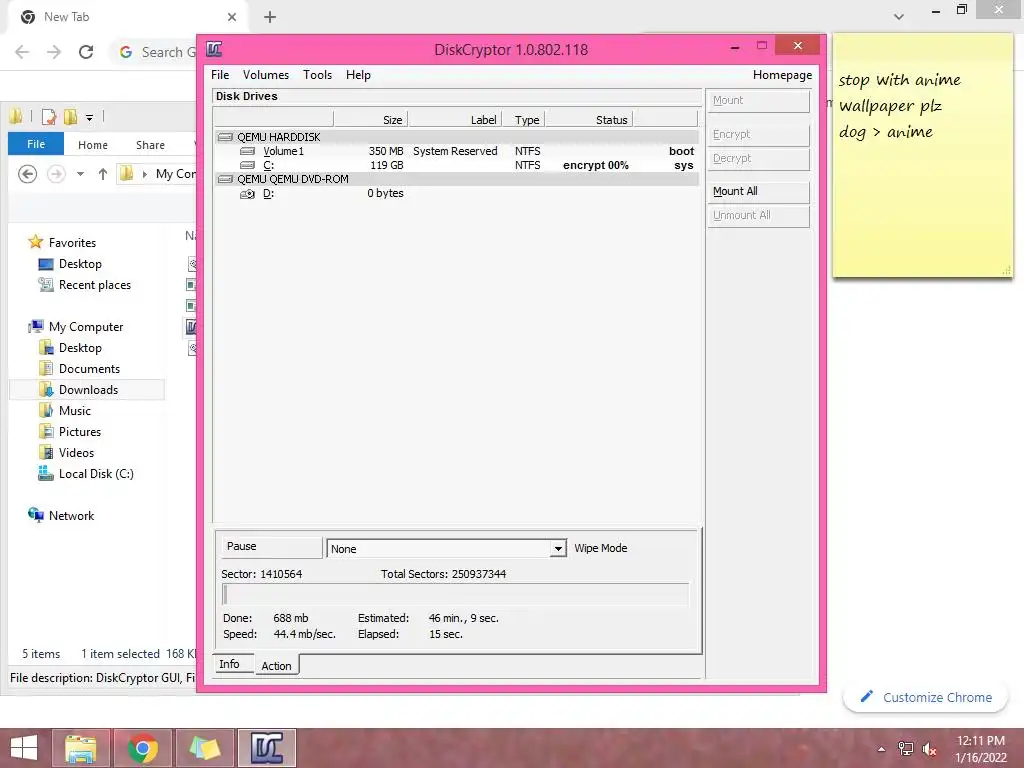Open Music folder in Explorer sidebar
The width and height of the screenshot is (1024, 768).
(x=74, y=411)
